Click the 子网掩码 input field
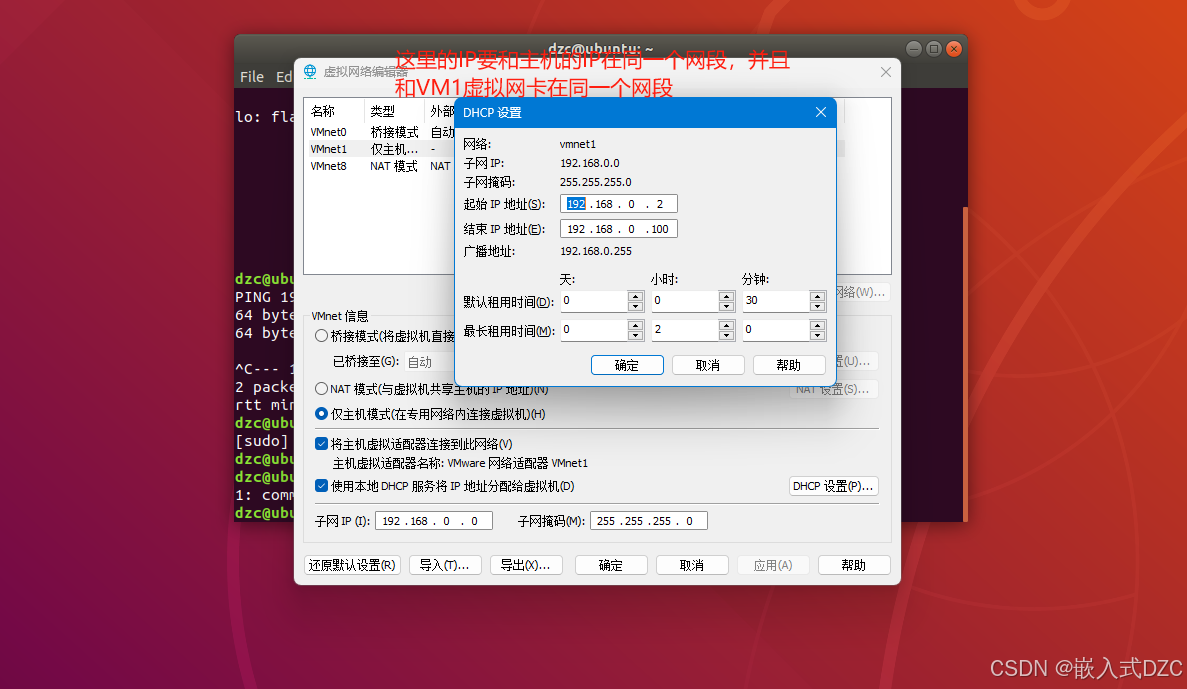1187x689 pixels. tap(649, 521)
